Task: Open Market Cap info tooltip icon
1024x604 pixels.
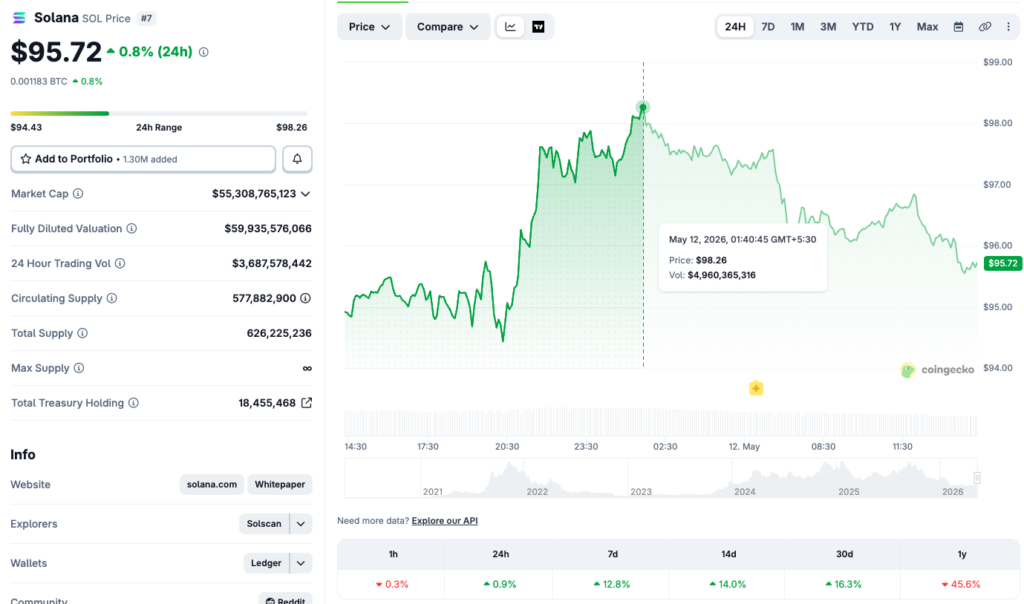Action: click(x=78, y=193)
